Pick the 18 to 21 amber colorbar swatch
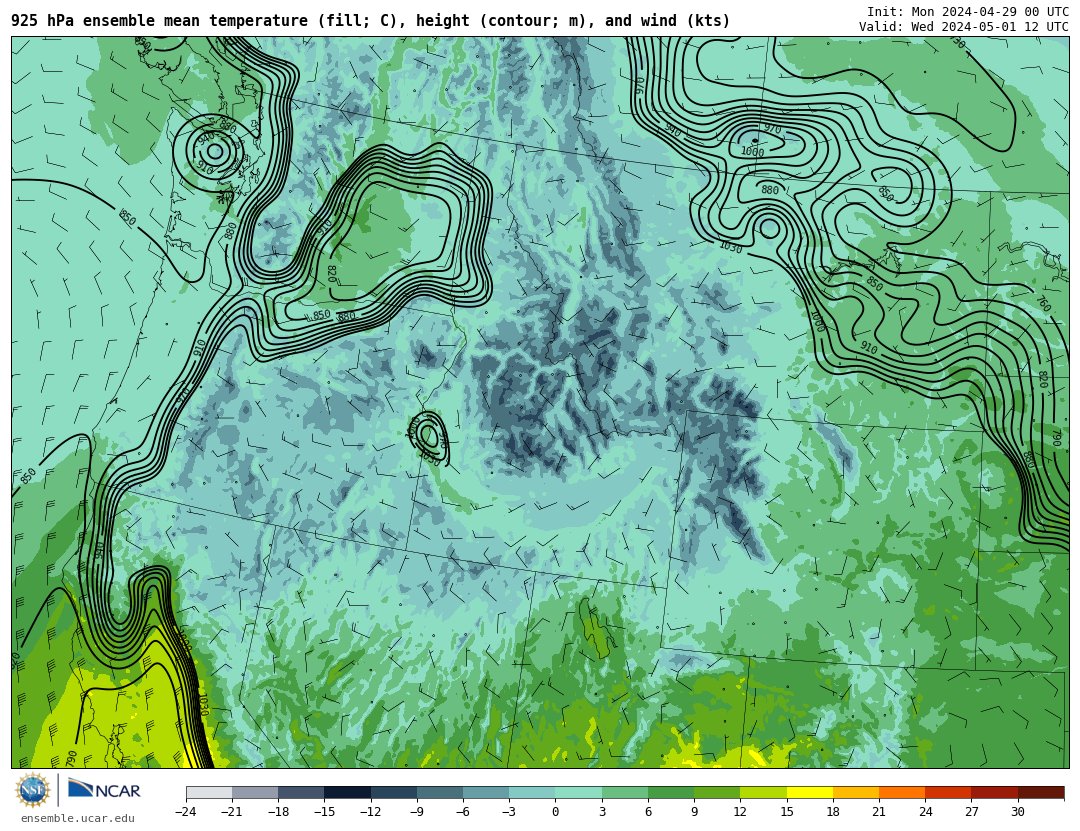Screen dimensions: 1080x831 tap(855, 792)
